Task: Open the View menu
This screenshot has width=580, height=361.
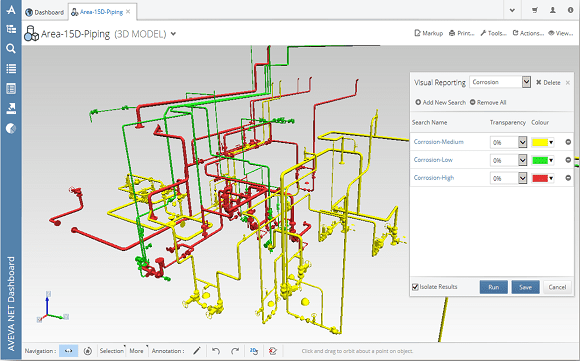Action: point(560,33)
